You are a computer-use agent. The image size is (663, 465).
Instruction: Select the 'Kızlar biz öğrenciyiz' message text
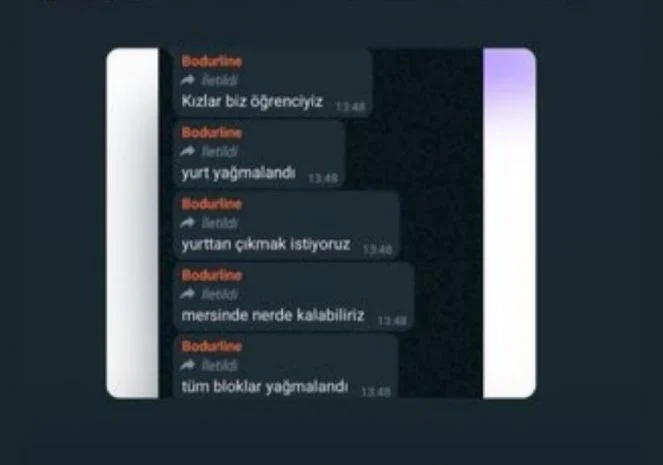[252, 101]
